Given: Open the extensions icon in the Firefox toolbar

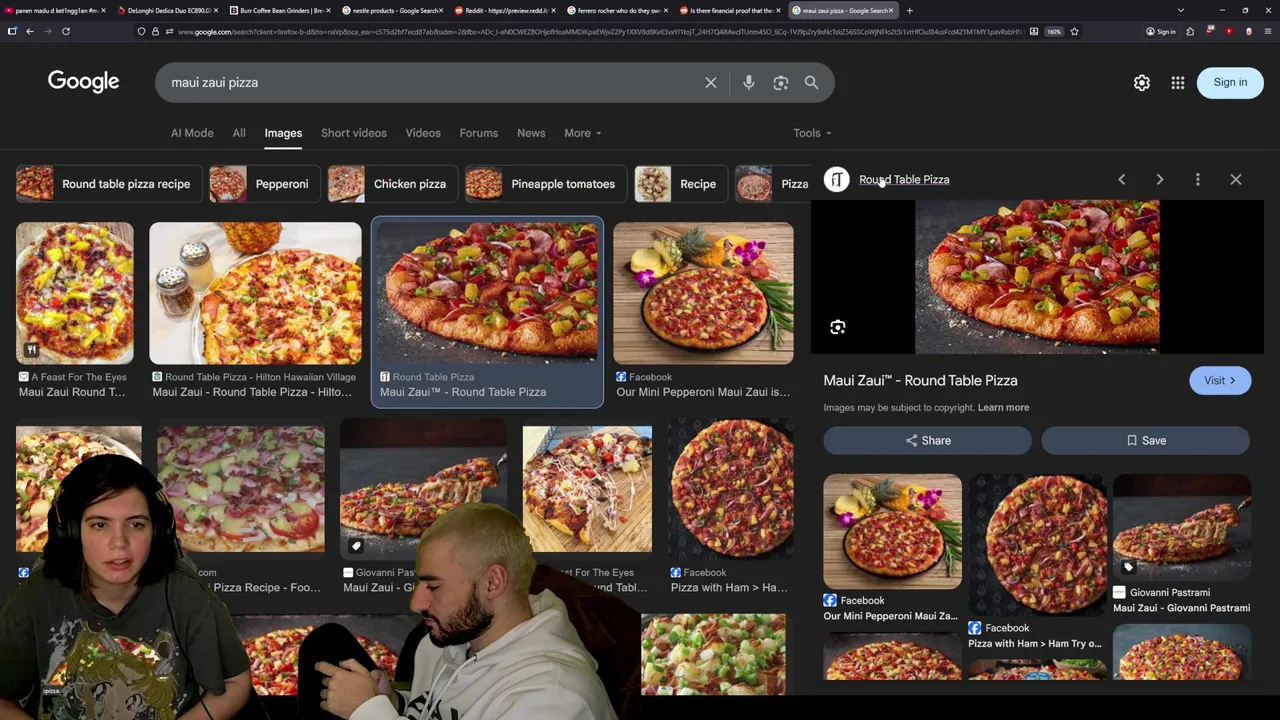Looking at the screenshot, I should coord(1190,31).
